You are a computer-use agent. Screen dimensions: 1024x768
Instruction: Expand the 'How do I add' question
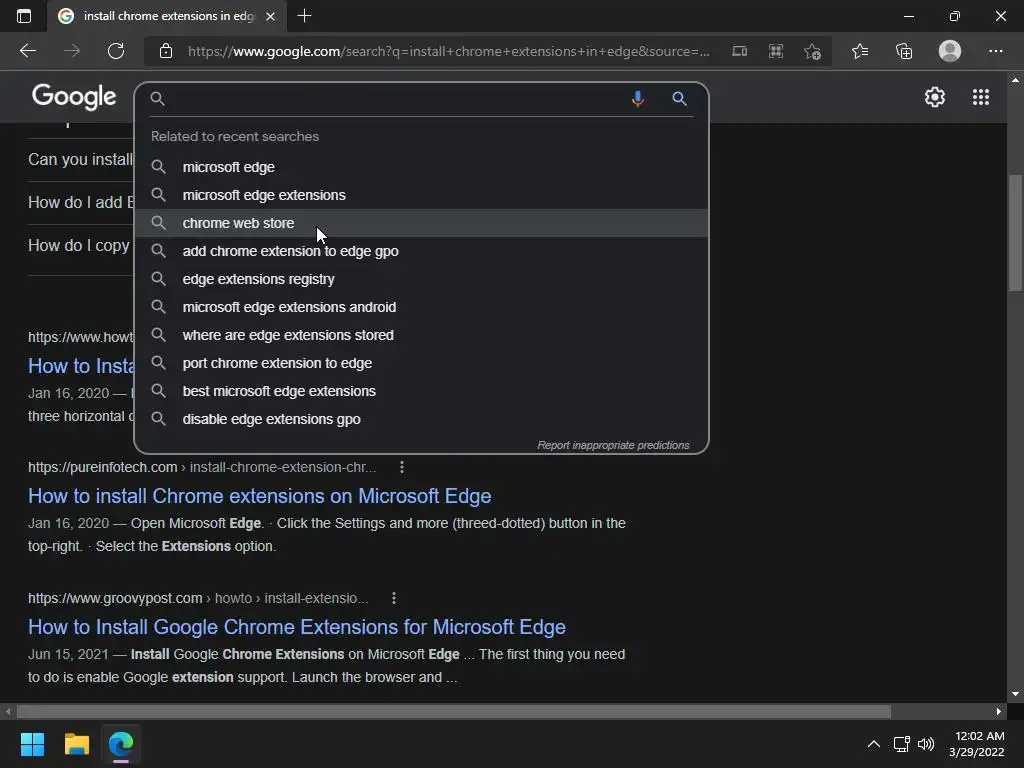point(80,202)
